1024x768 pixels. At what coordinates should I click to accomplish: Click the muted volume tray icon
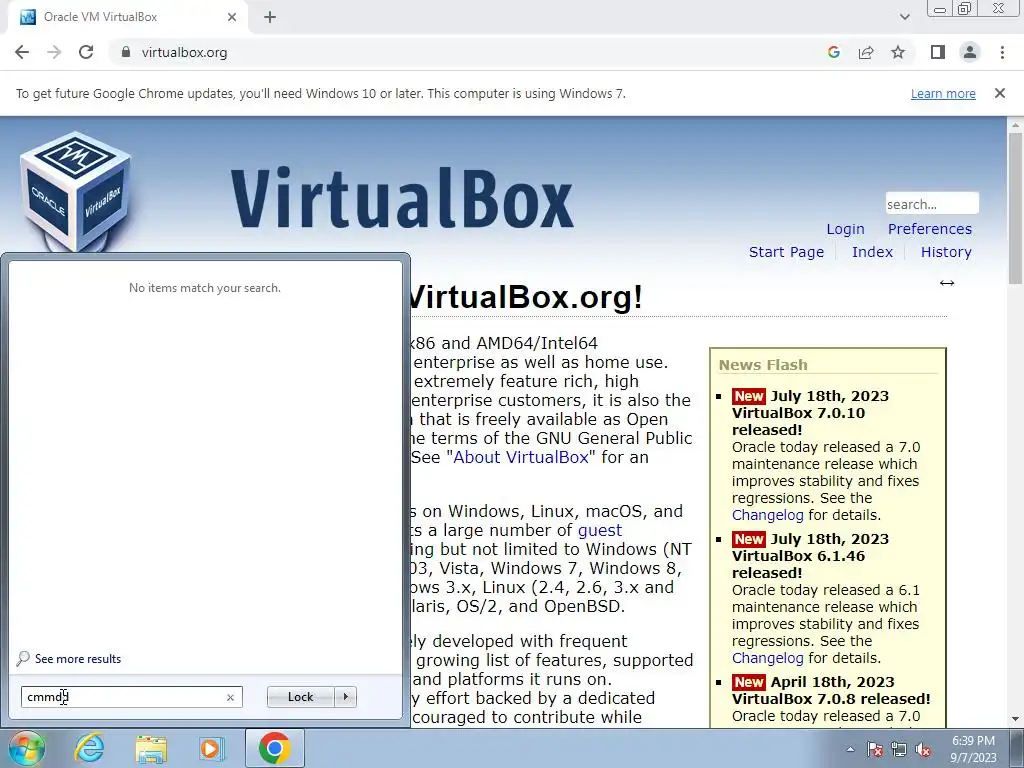click(923, 749)
